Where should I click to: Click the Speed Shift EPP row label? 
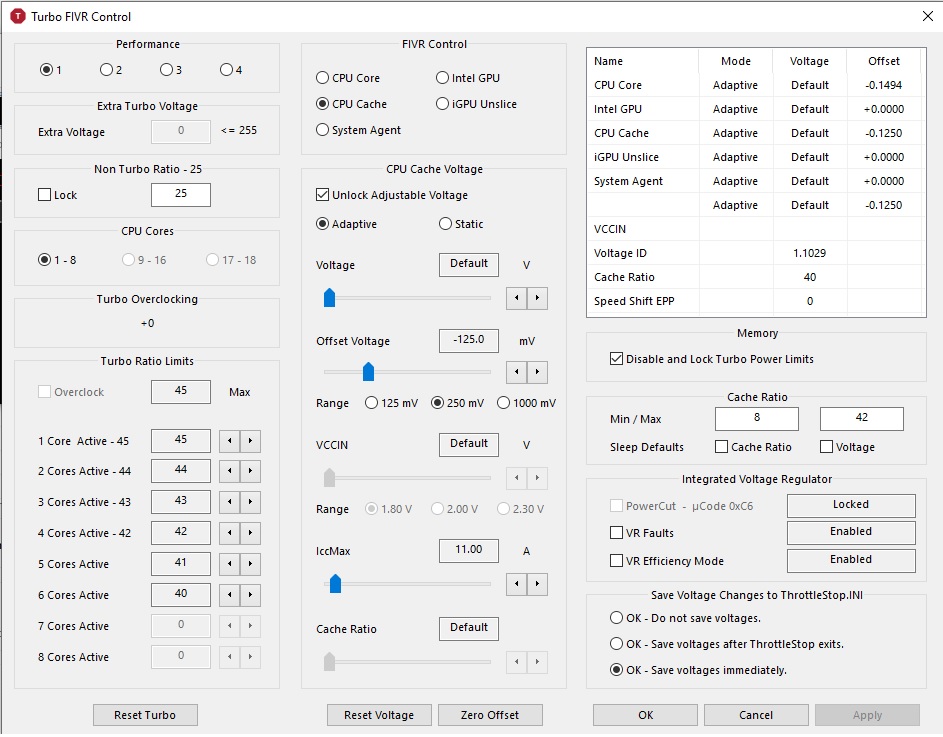tap(634, 301)
